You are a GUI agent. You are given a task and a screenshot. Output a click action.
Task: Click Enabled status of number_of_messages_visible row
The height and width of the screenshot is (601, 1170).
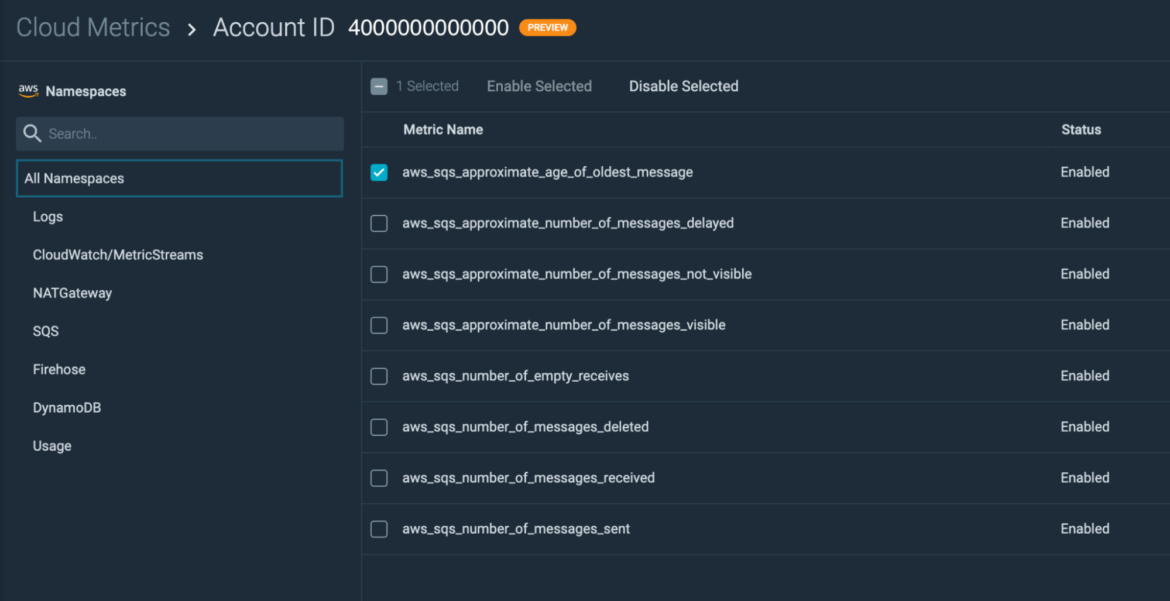tap(1085, 326)
